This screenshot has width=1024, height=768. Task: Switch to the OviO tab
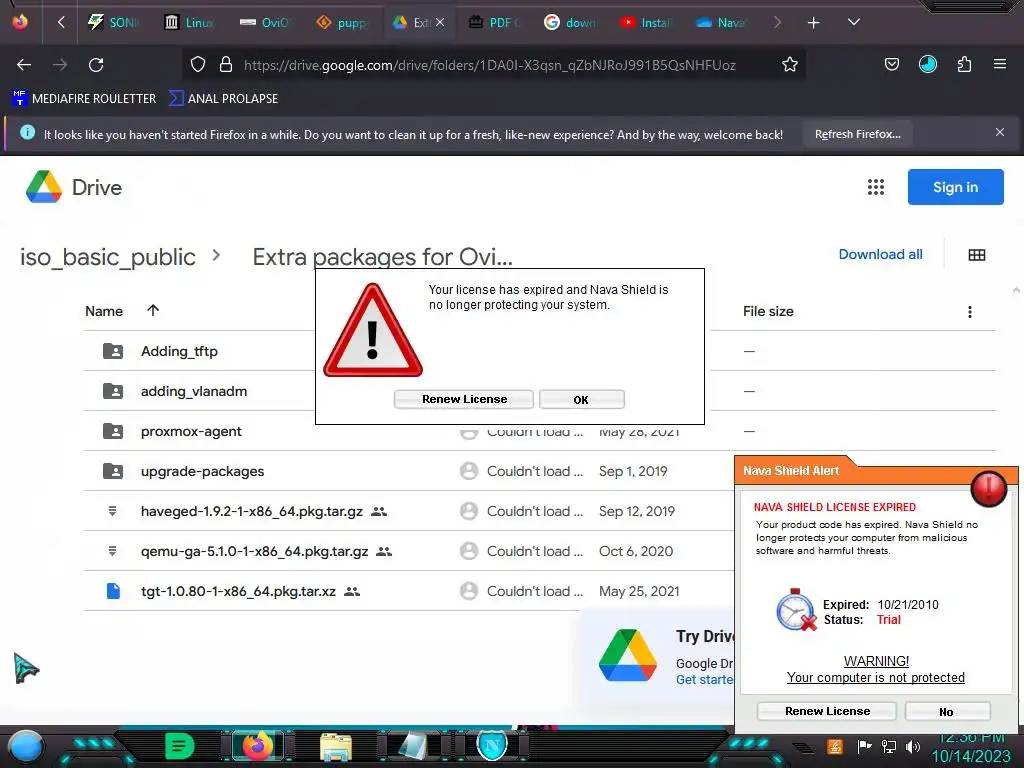click(x=264, y=23)
